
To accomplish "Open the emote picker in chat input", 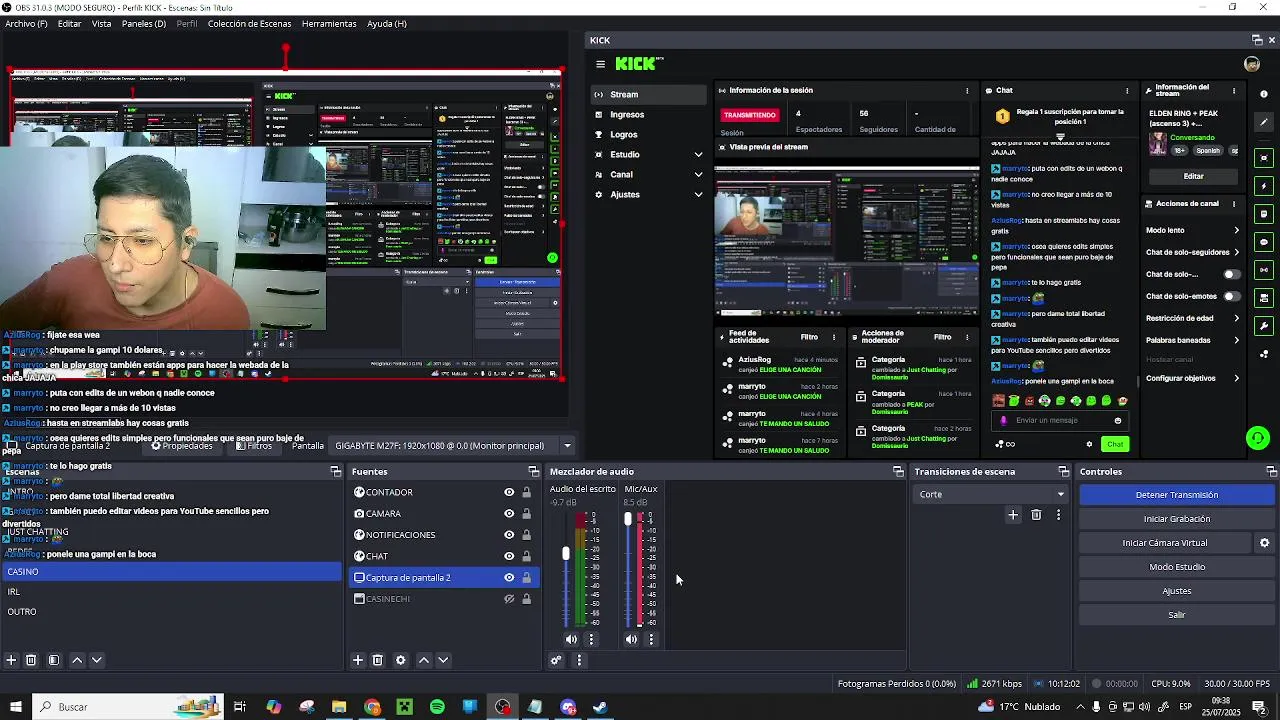I will point(1118,421).
